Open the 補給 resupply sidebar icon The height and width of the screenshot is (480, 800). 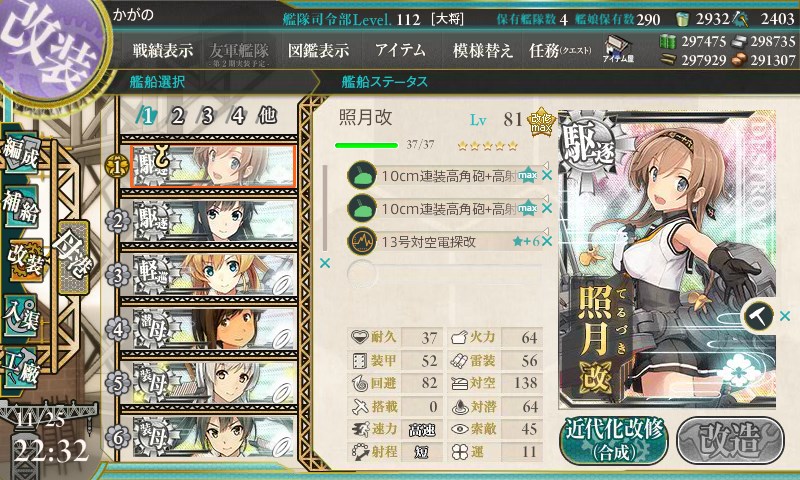pos(21,207)
